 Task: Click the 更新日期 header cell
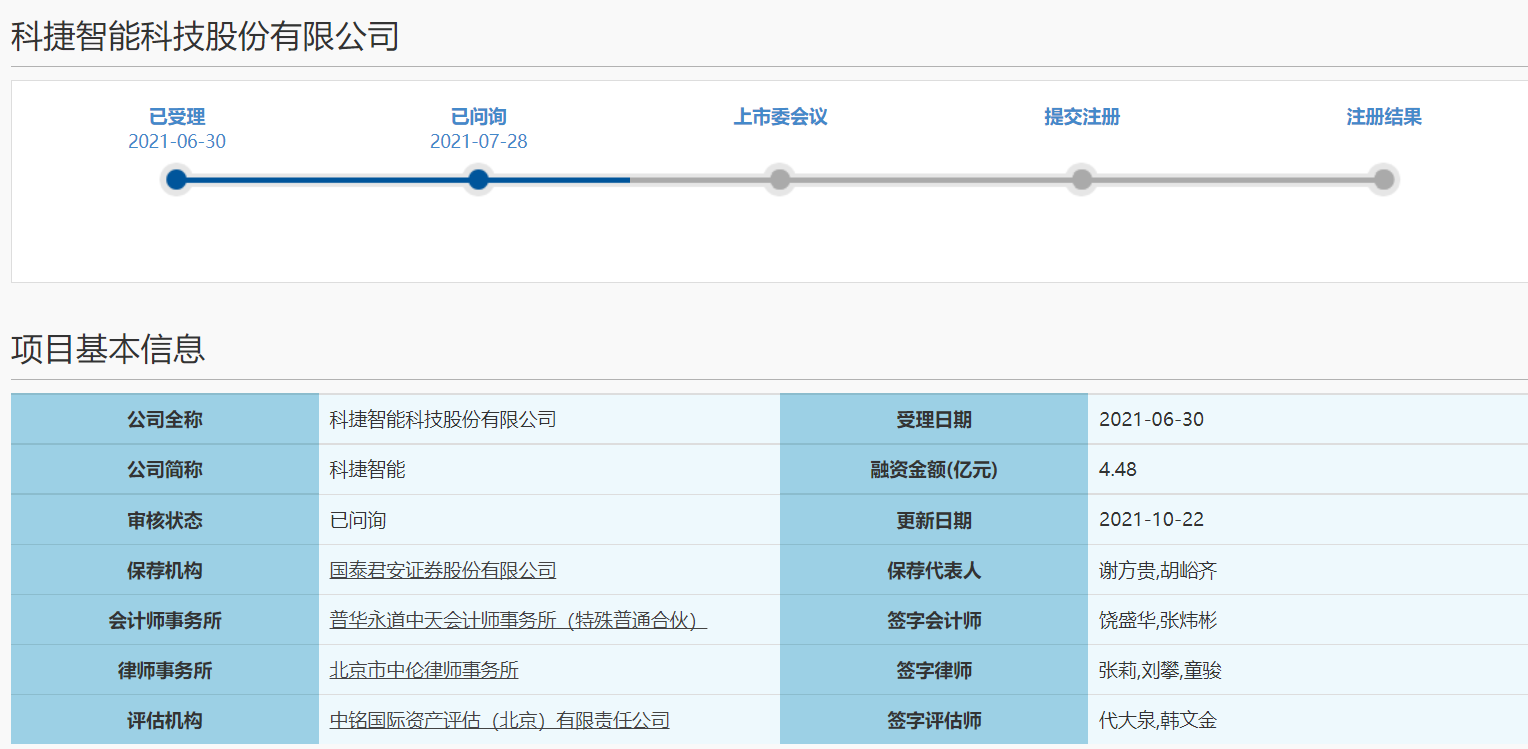click(x=934, y=520)
